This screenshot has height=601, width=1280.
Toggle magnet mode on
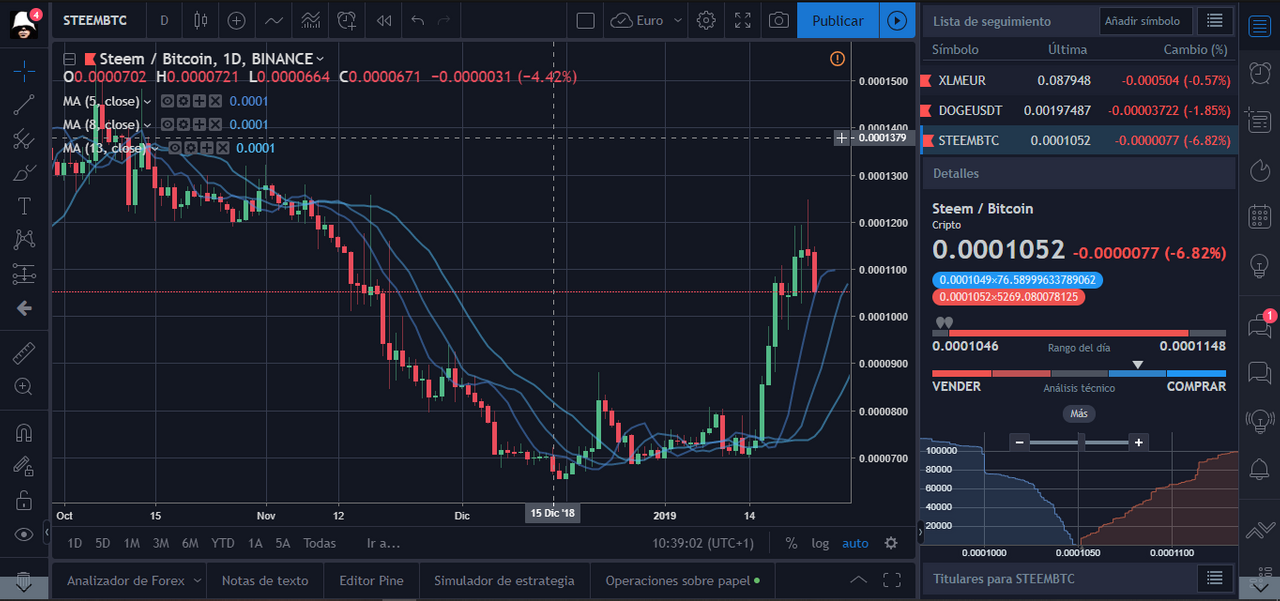pyautogui.click(x=24, y=432)
